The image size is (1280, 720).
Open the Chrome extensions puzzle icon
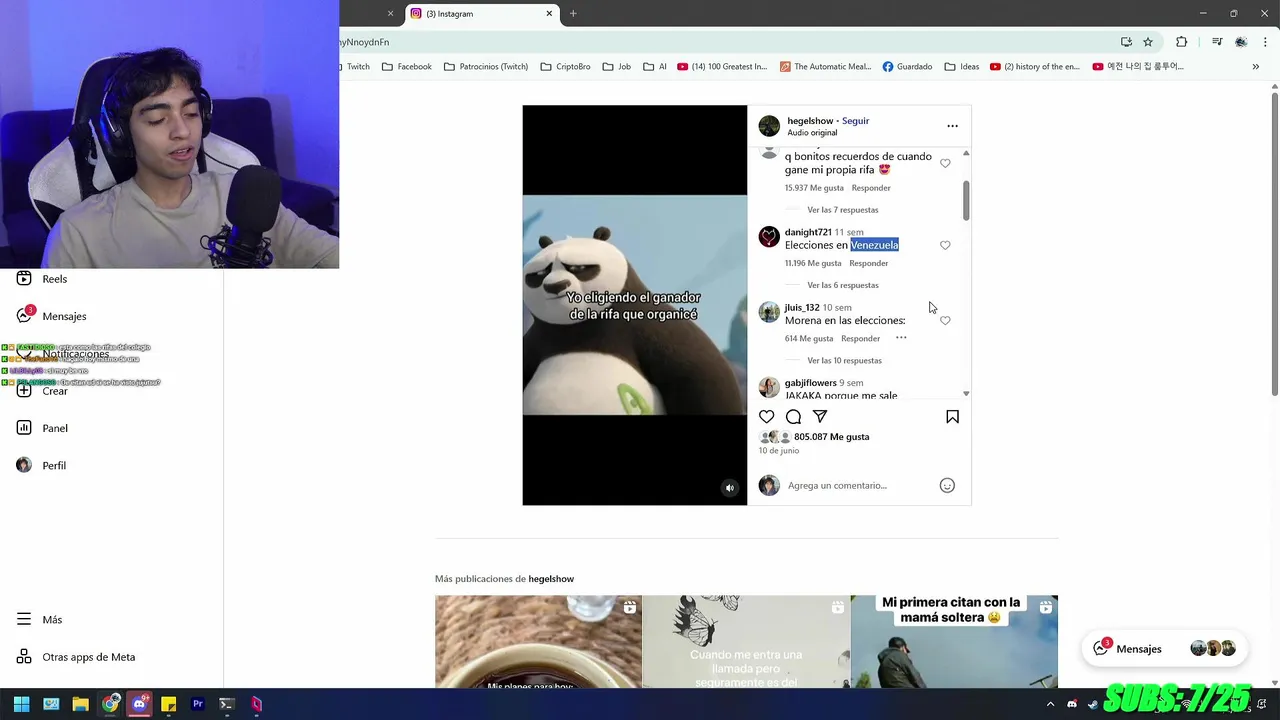1181,42
